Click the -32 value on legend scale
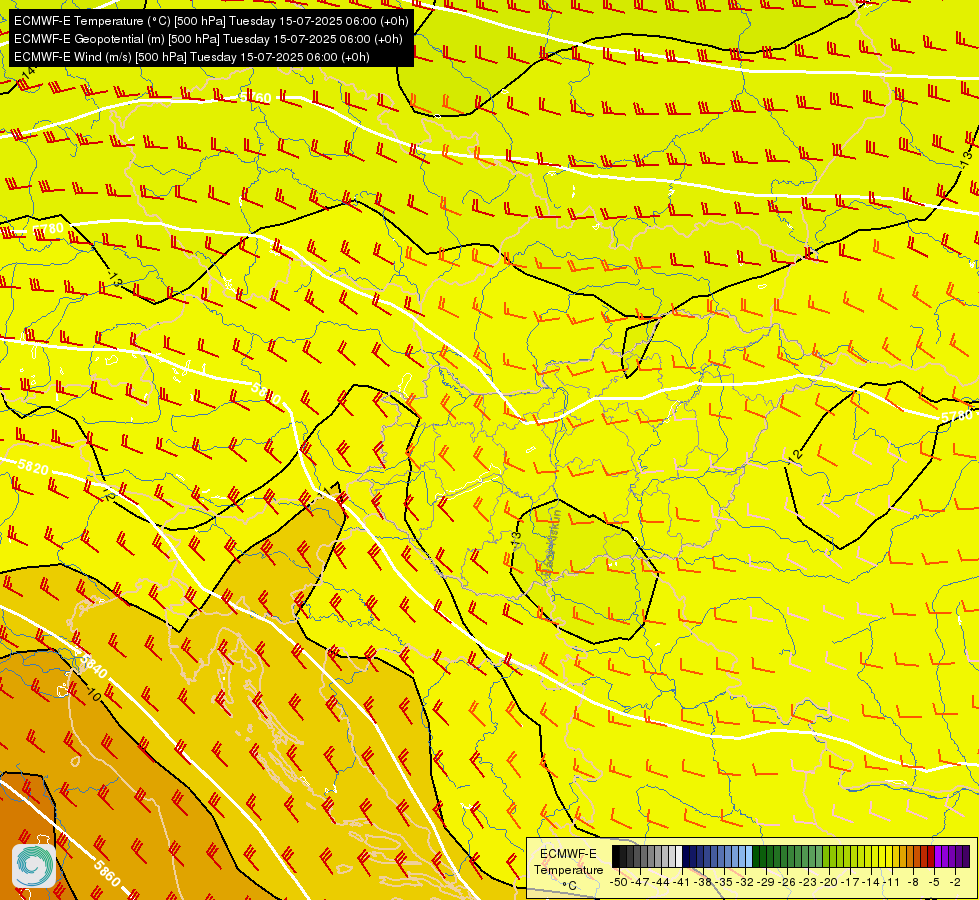Viewport: 979px width, 900px height. (745, 882)
